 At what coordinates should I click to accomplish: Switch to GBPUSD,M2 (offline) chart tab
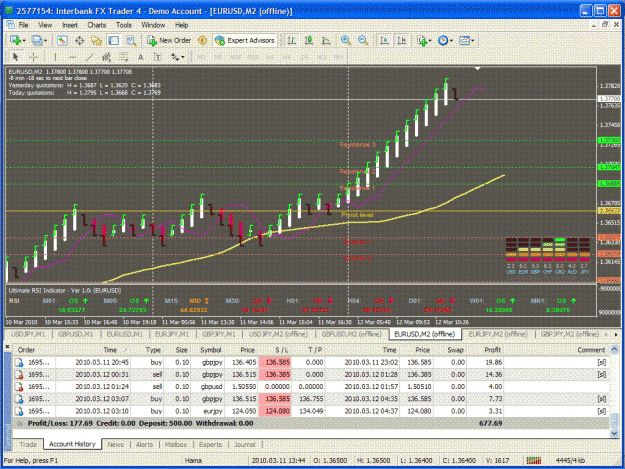tap(352, 334)
